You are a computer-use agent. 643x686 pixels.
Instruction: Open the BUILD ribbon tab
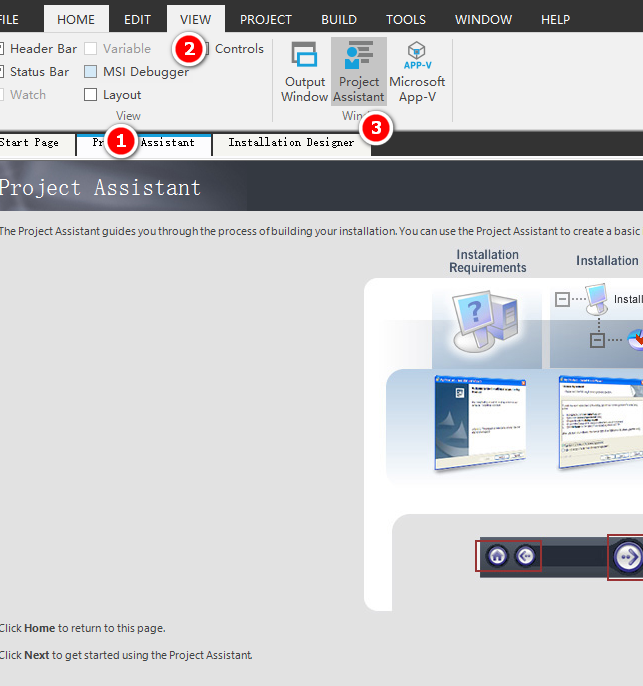pos(339,20)
